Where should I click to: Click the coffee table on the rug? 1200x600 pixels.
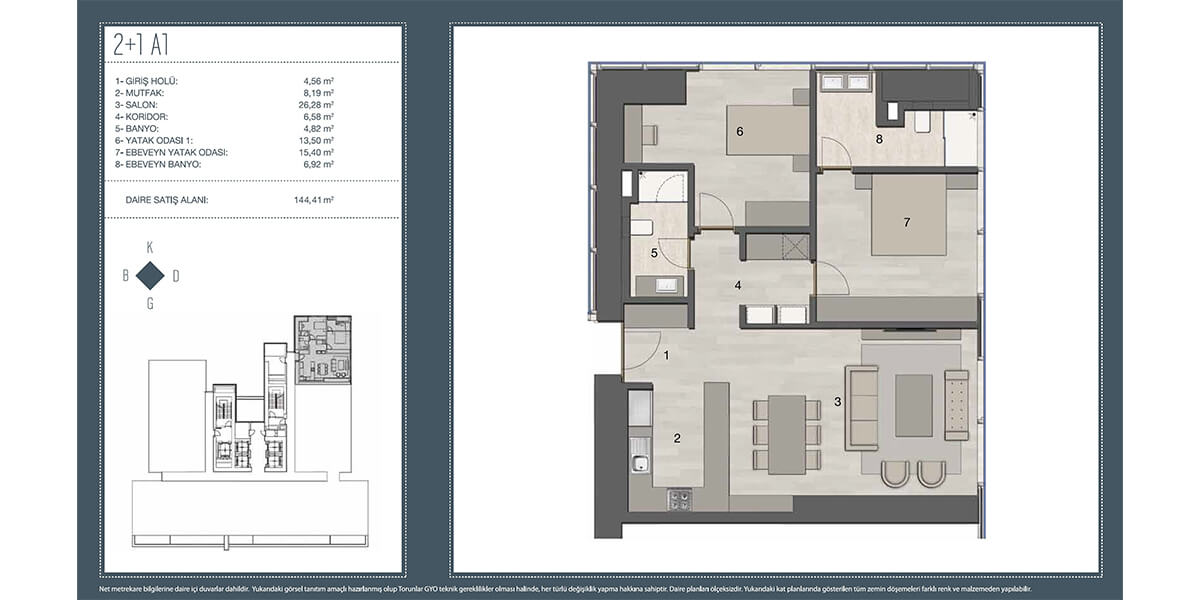[x=913, y=404]
